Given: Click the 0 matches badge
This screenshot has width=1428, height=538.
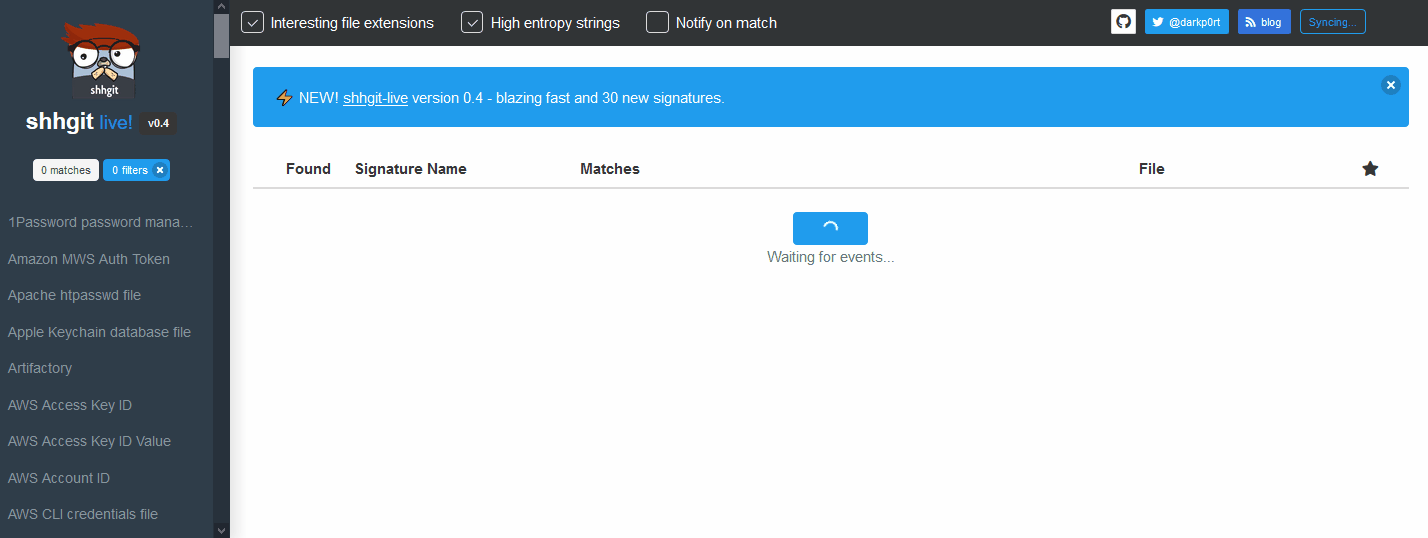Looking at the screenshot, I should tap(66, 170).
